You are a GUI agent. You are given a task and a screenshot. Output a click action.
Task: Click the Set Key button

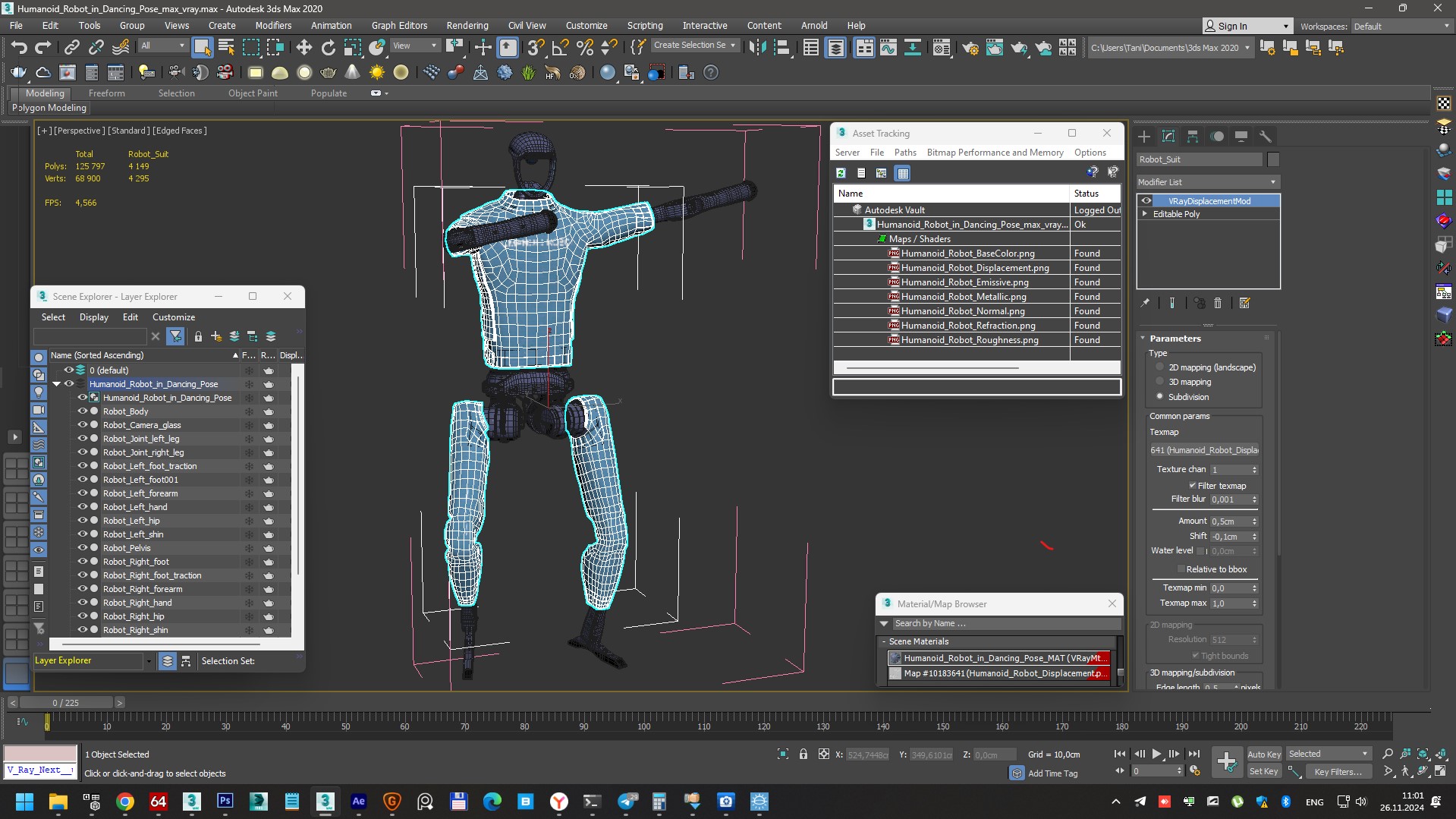1264,771
